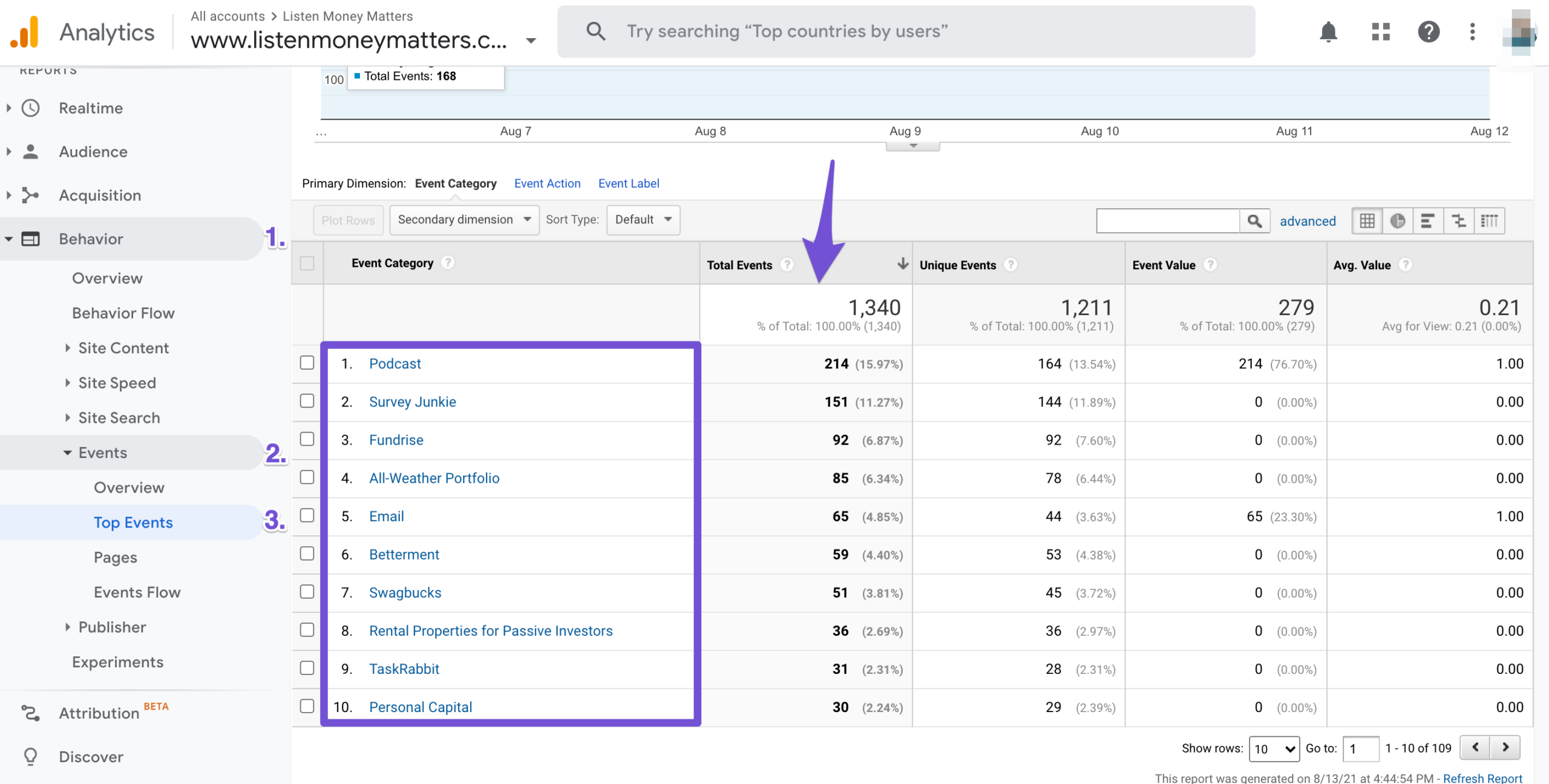Switch to Performance bar view
This screenshot has height=784, width=1549.
pyautogui.click(x=1428, y=221)
